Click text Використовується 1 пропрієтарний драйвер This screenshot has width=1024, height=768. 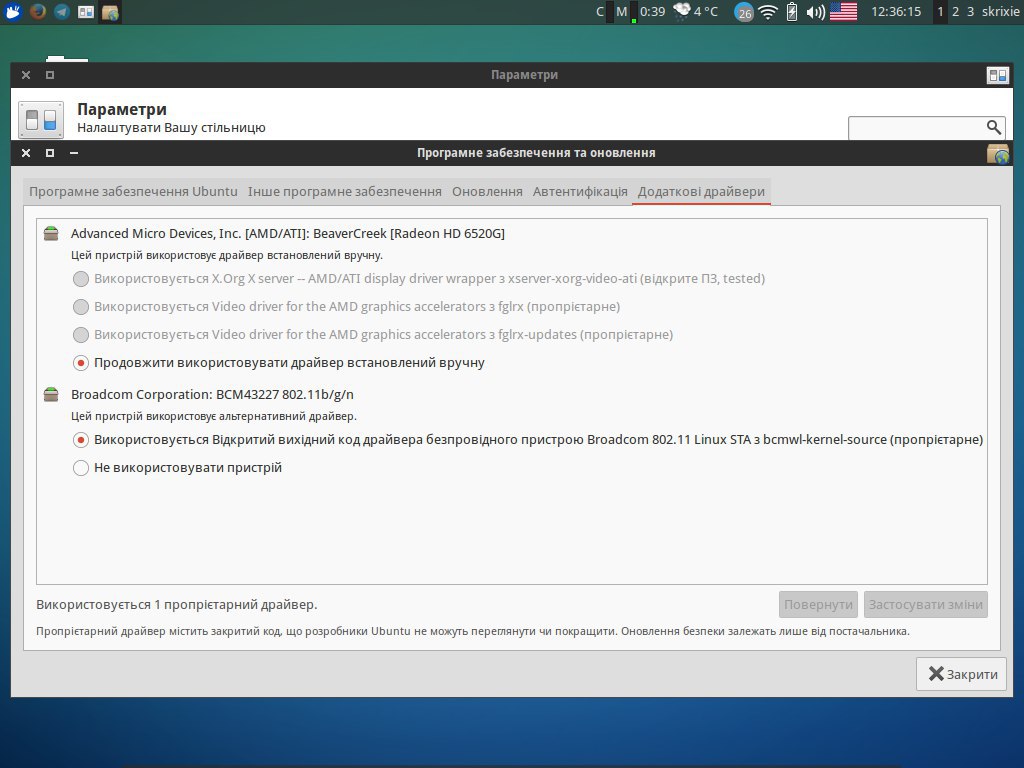(x=176, y=605)
